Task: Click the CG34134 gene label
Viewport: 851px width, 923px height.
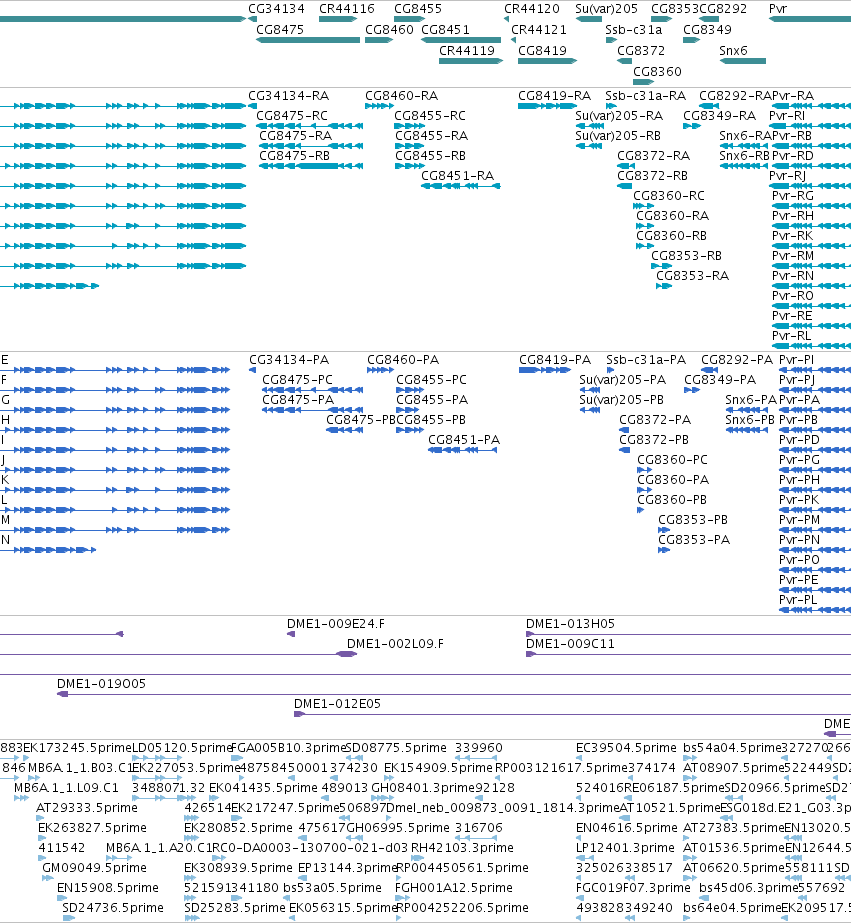Action: click(276, 9)
